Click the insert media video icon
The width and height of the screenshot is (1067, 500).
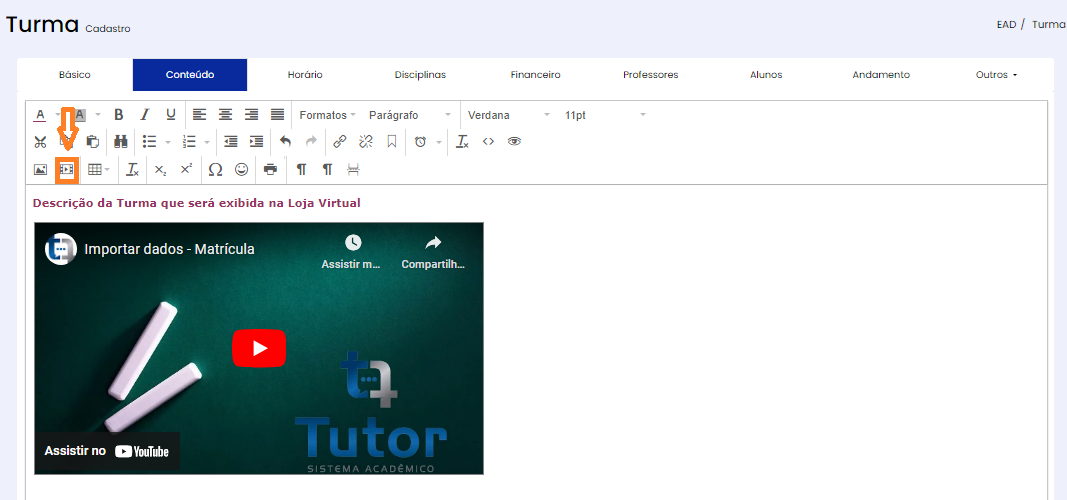[67, 169]
